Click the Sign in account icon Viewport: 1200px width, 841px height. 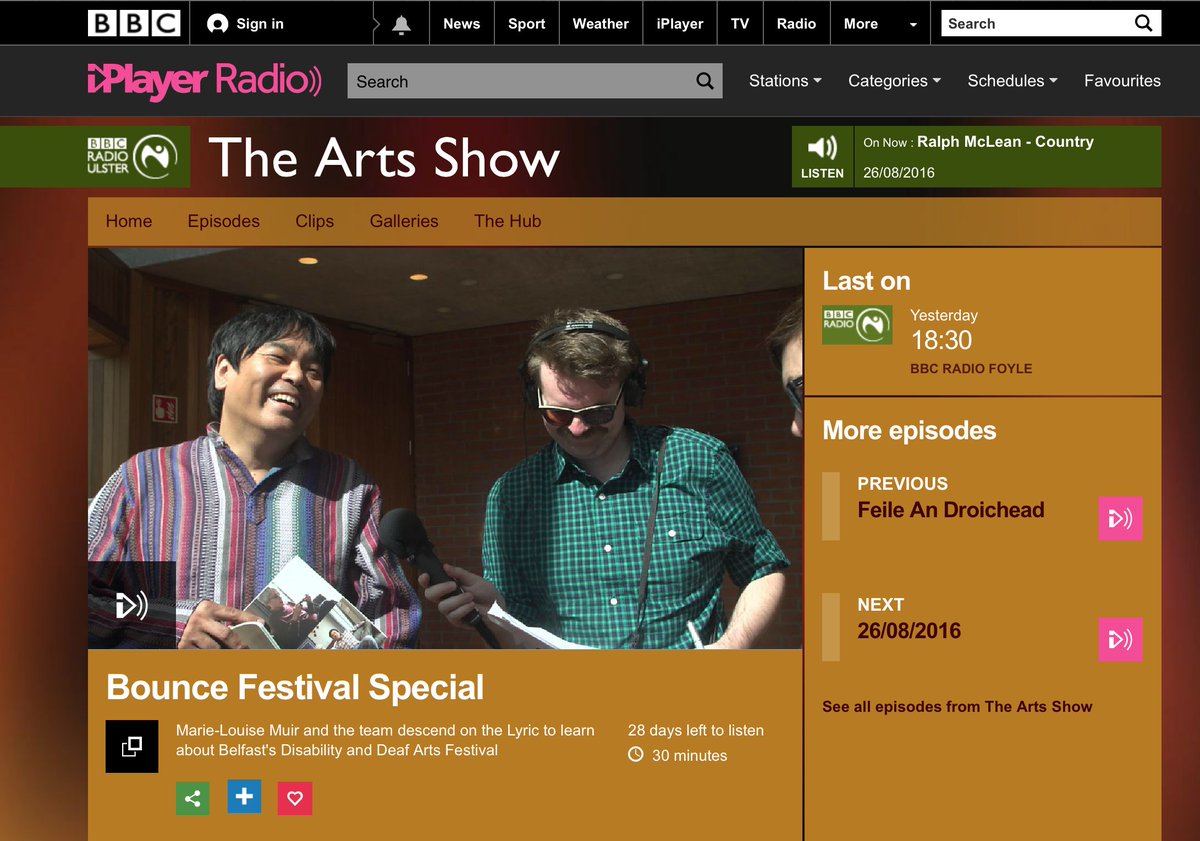click(x=217, y=23)
